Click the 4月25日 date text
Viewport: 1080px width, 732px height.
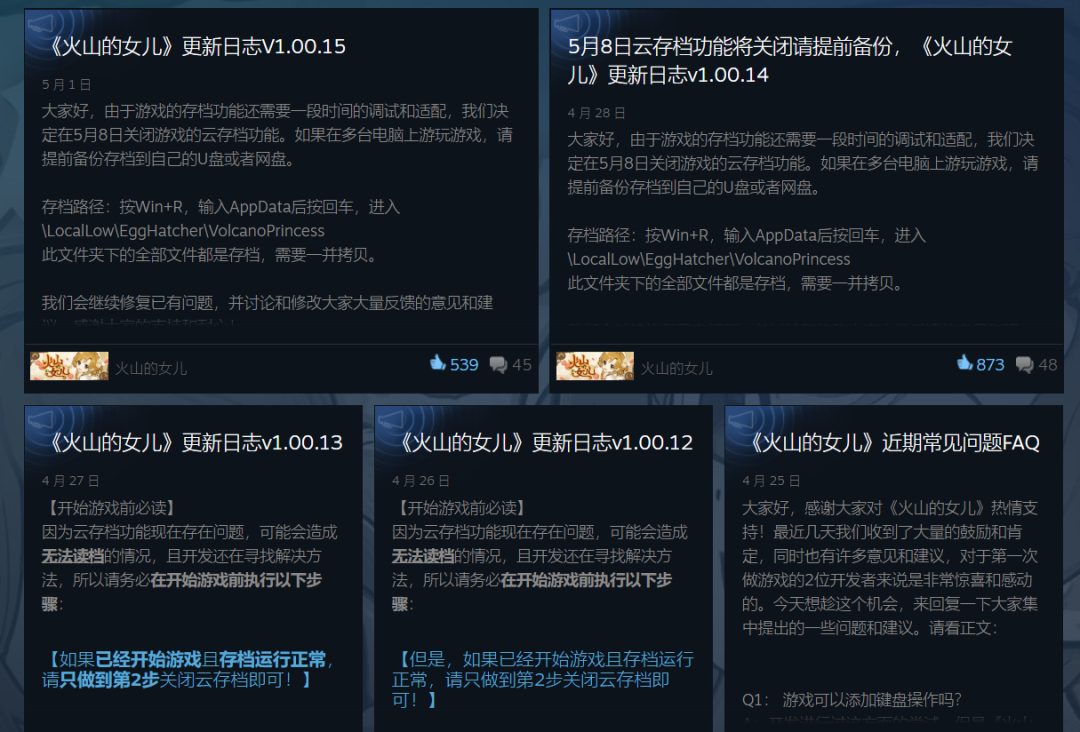point(771,481)
